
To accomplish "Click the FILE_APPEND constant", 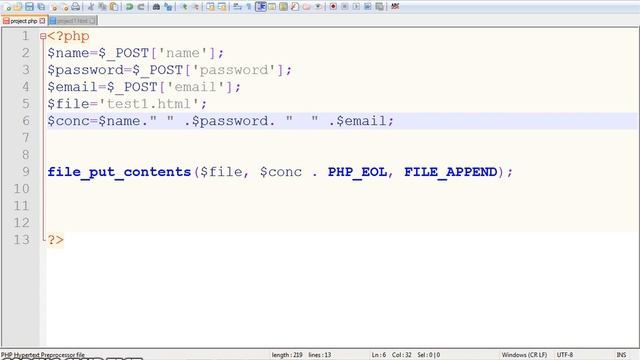I will point(451,172).
